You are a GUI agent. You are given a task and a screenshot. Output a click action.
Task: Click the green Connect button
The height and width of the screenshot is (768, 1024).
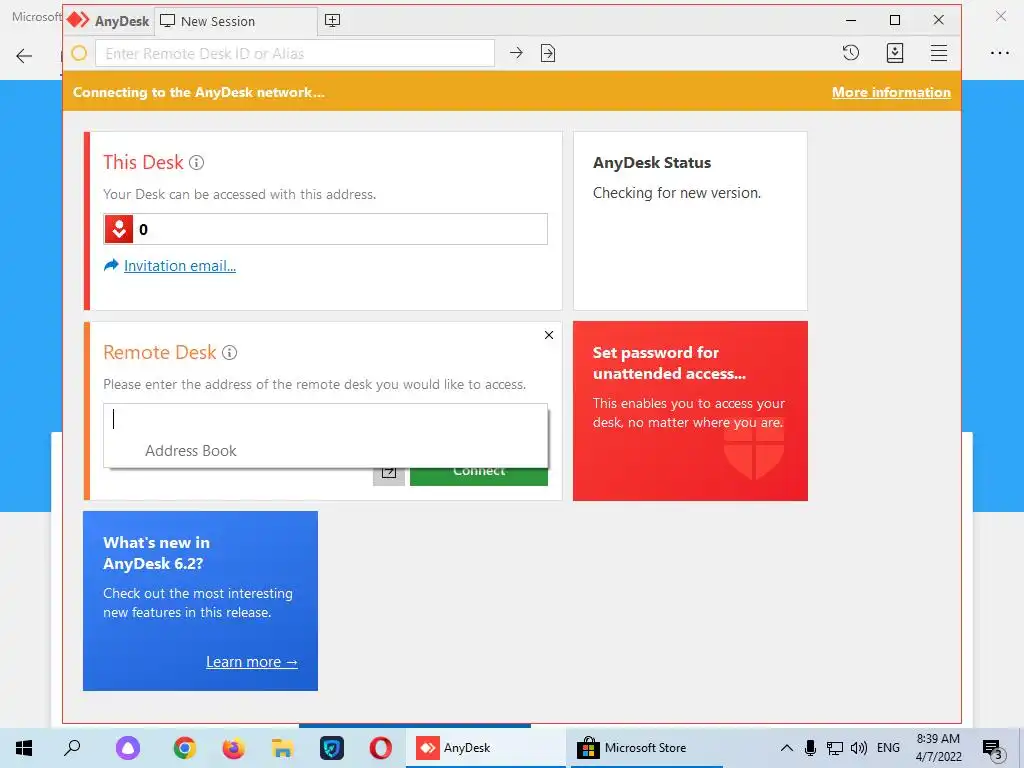pos(479,476)
